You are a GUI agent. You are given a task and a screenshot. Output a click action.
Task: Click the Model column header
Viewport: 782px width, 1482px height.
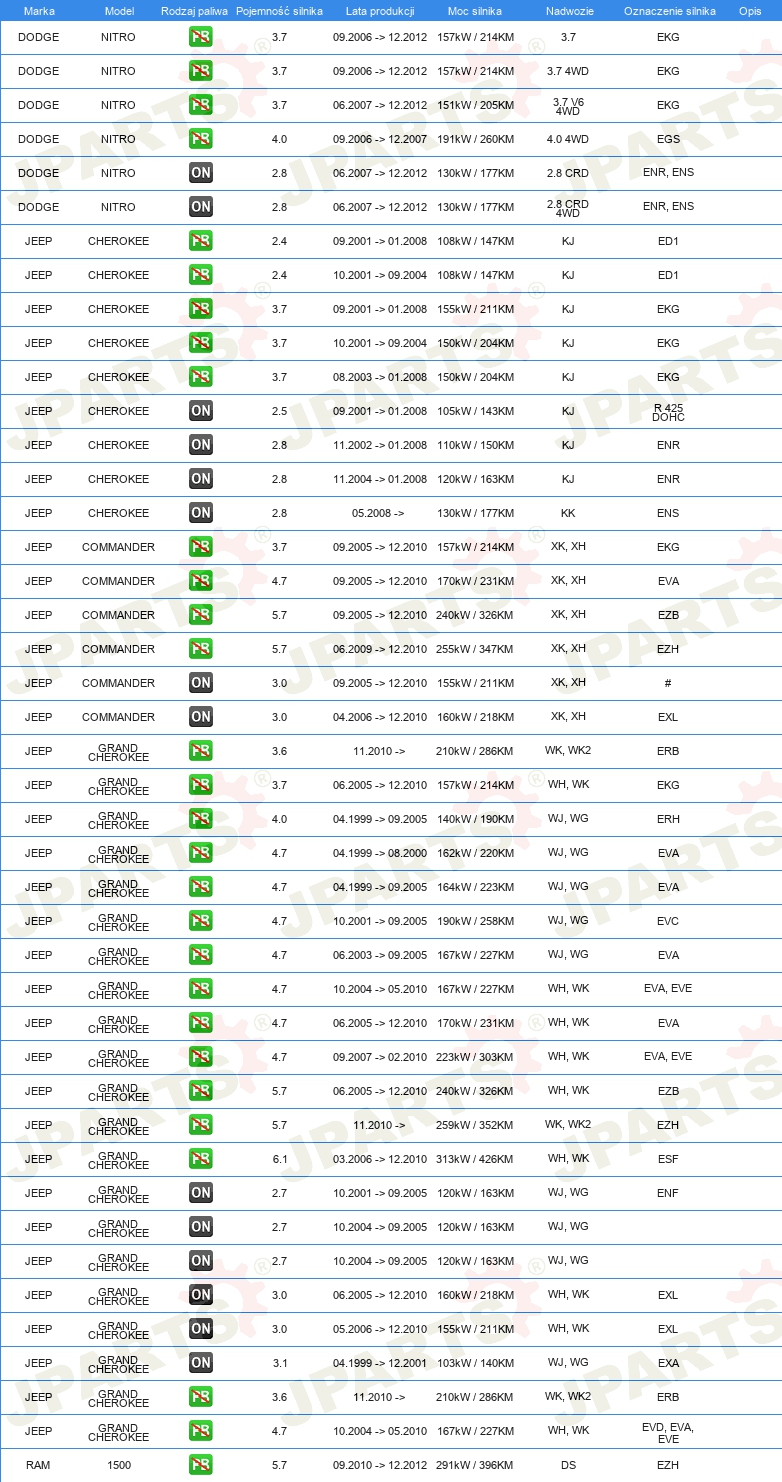(x=119, y=11)
